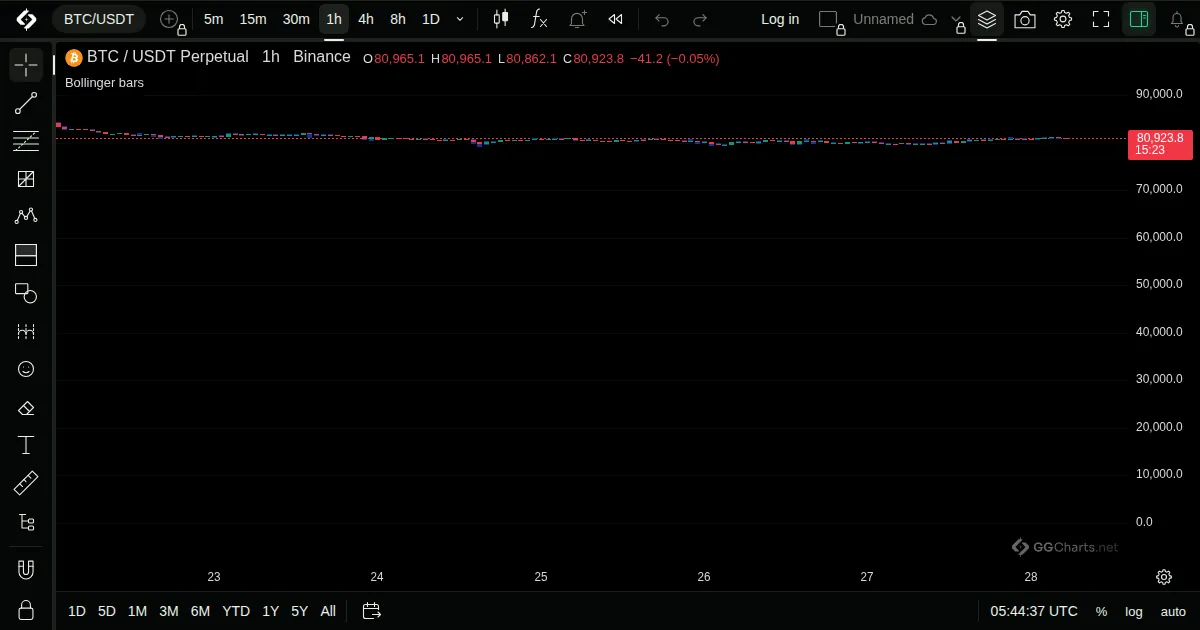Set date range to 5D
This screenshot has height=630, width=1200.
click(107, 611)
